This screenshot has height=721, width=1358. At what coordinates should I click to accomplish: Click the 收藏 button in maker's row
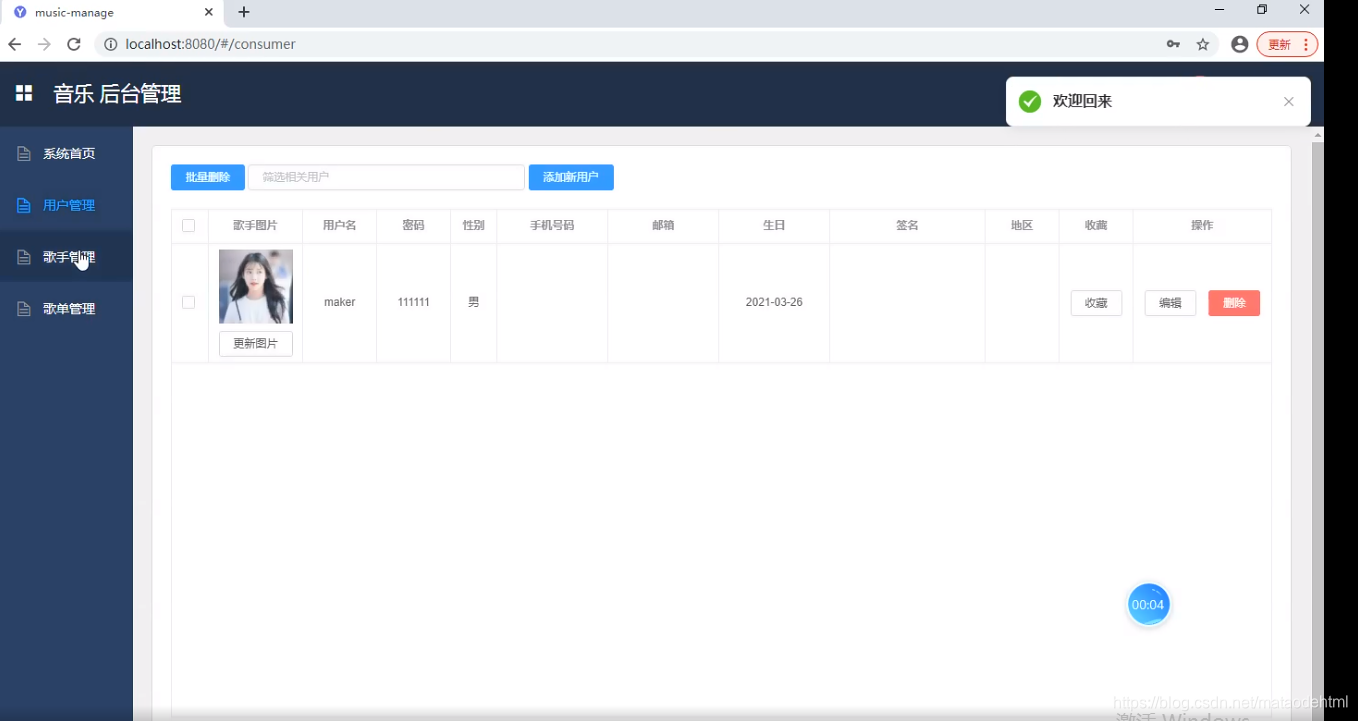click(x=1096, y=303)
